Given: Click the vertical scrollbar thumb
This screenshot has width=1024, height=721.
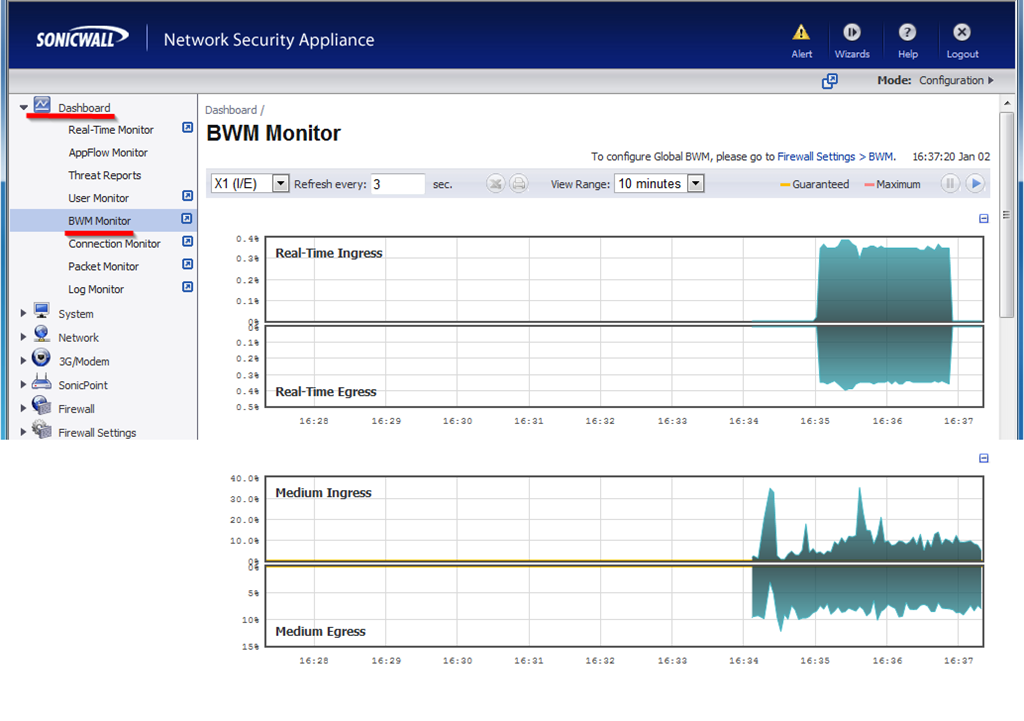Looking at the screenshot, I should pyautogui.click(x=1006, y=215).
